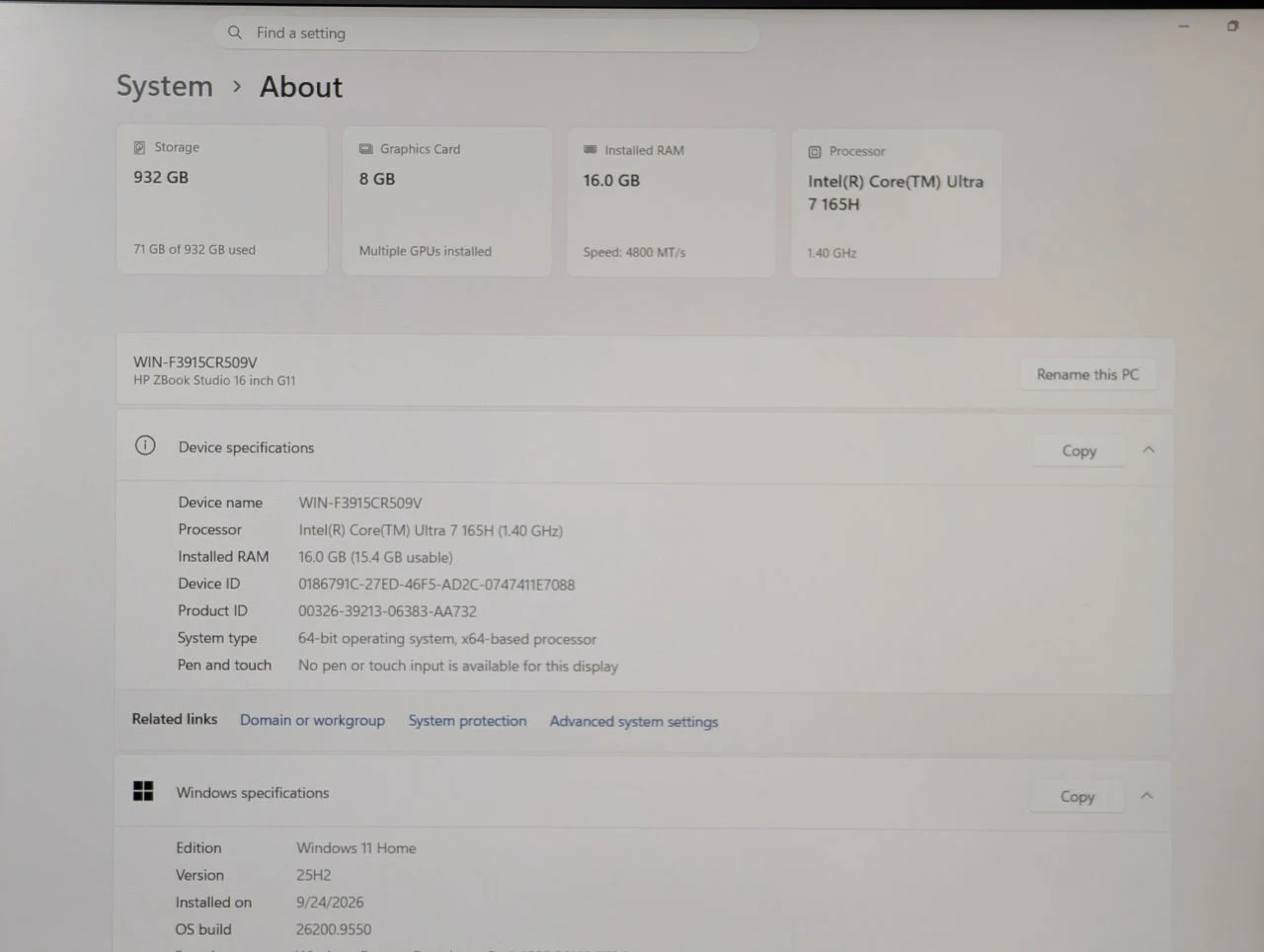Click the 64-bit operating system value
The height and width of the screenshot is (952, 1264).
pyautogui.click(x=447, y=639)
